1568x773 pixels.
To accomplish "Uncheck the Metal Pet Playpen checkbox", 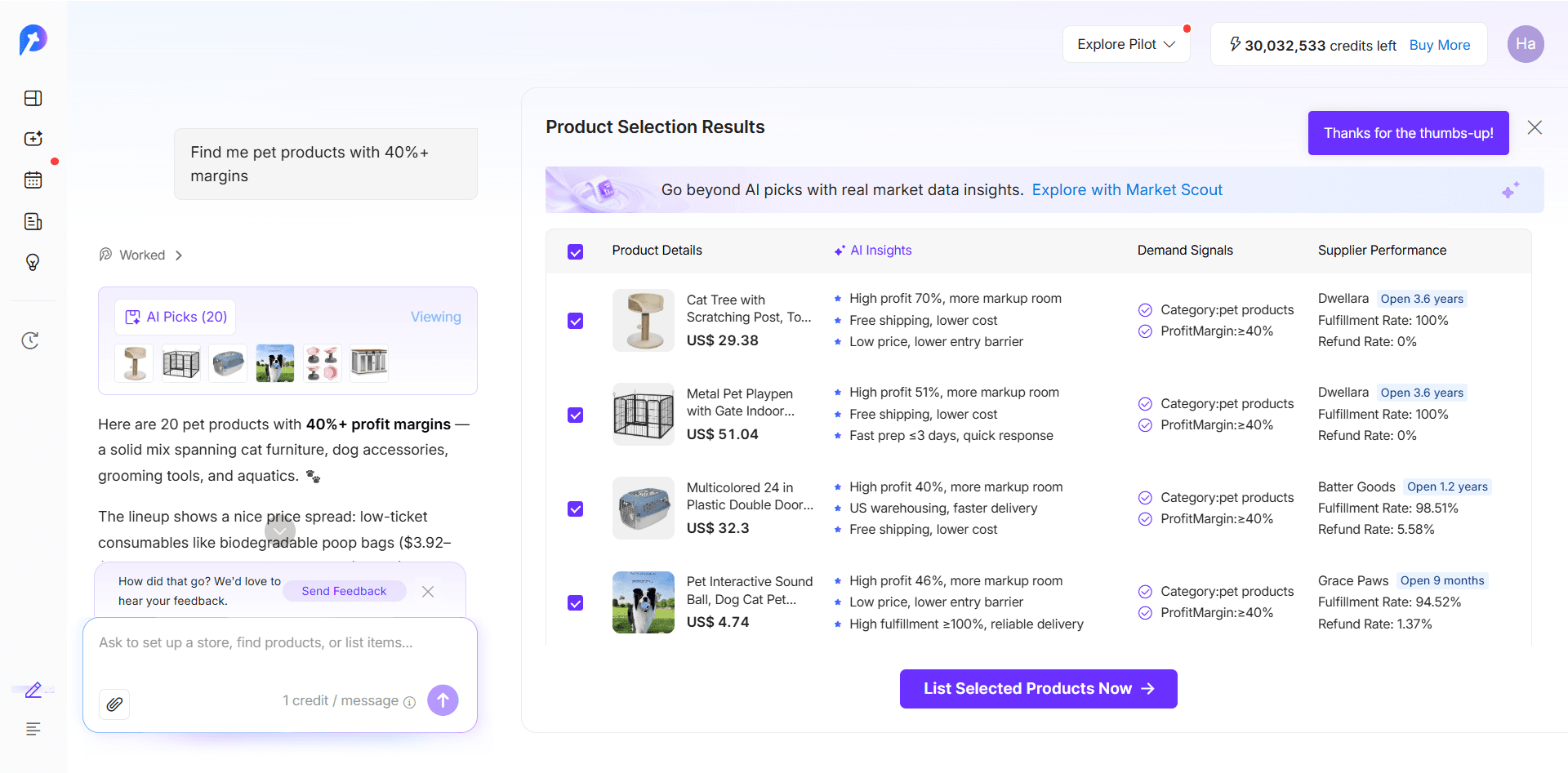I will click(x=576, y=415).
